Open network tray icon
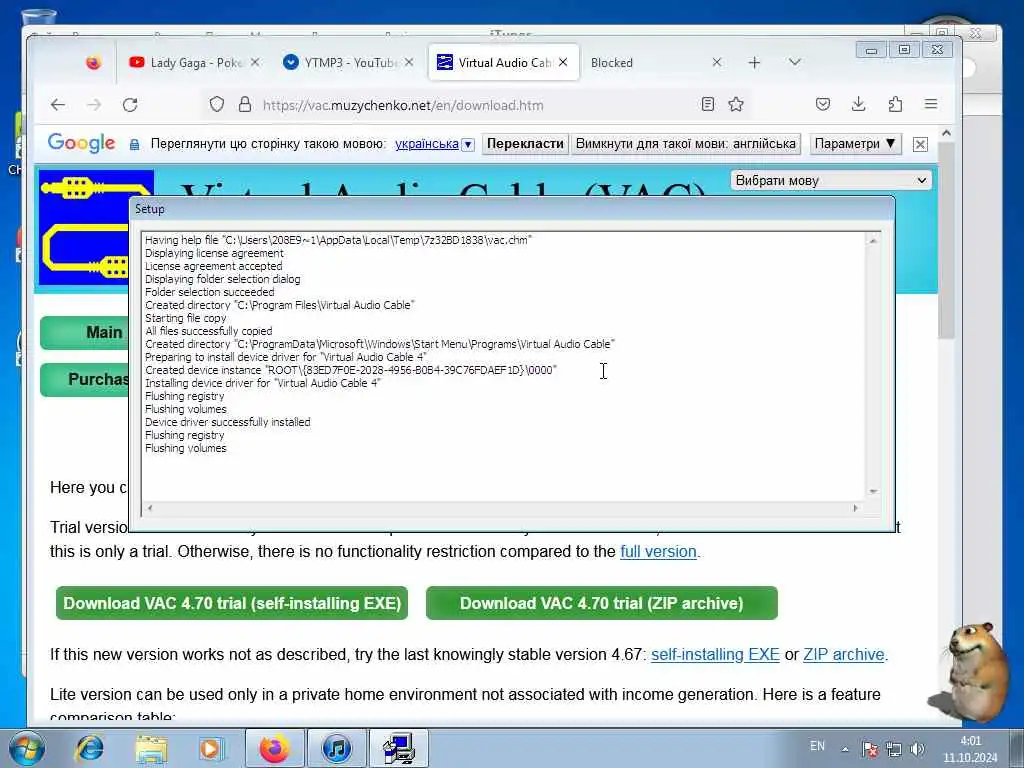This screenshot has height=768, width=1024. pos(893,749)
